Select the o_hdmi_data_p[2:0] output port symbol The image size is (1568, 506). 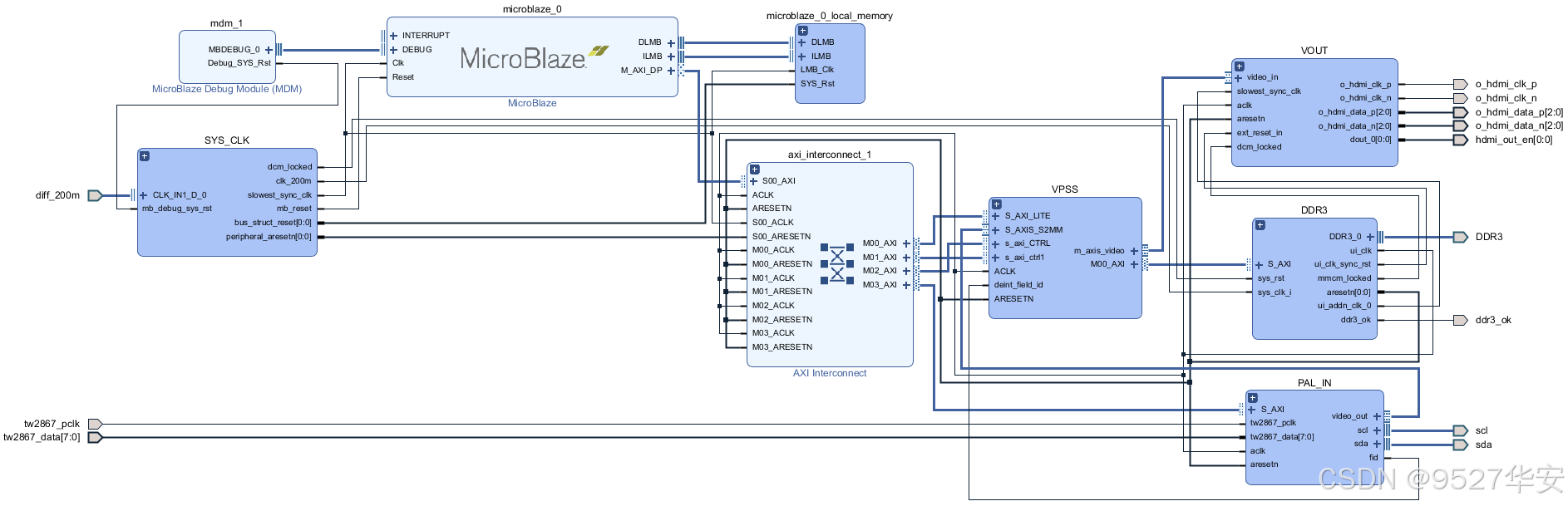(1461, 112)
